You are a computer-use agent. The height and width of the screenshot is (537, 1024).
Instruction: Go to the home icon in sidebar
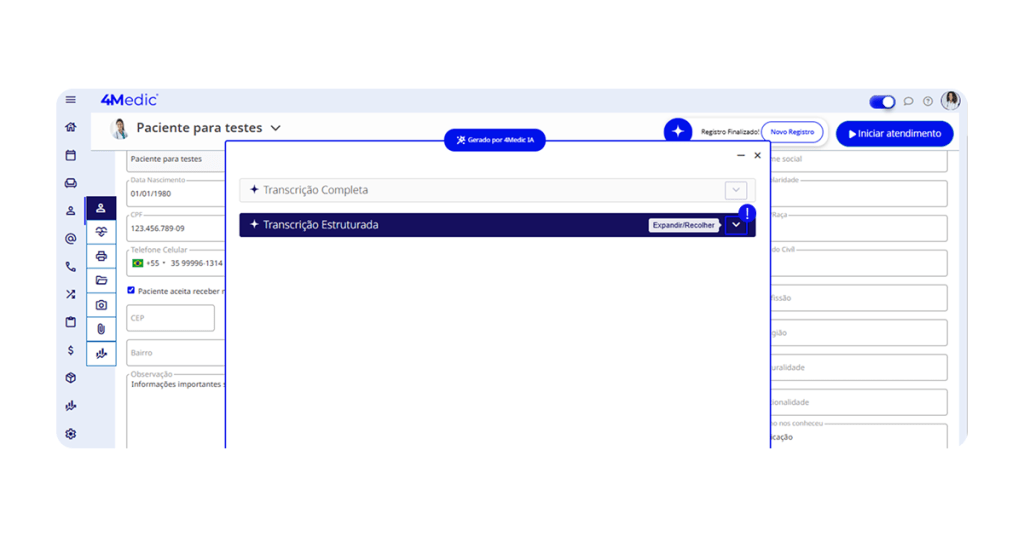point(71,127)
